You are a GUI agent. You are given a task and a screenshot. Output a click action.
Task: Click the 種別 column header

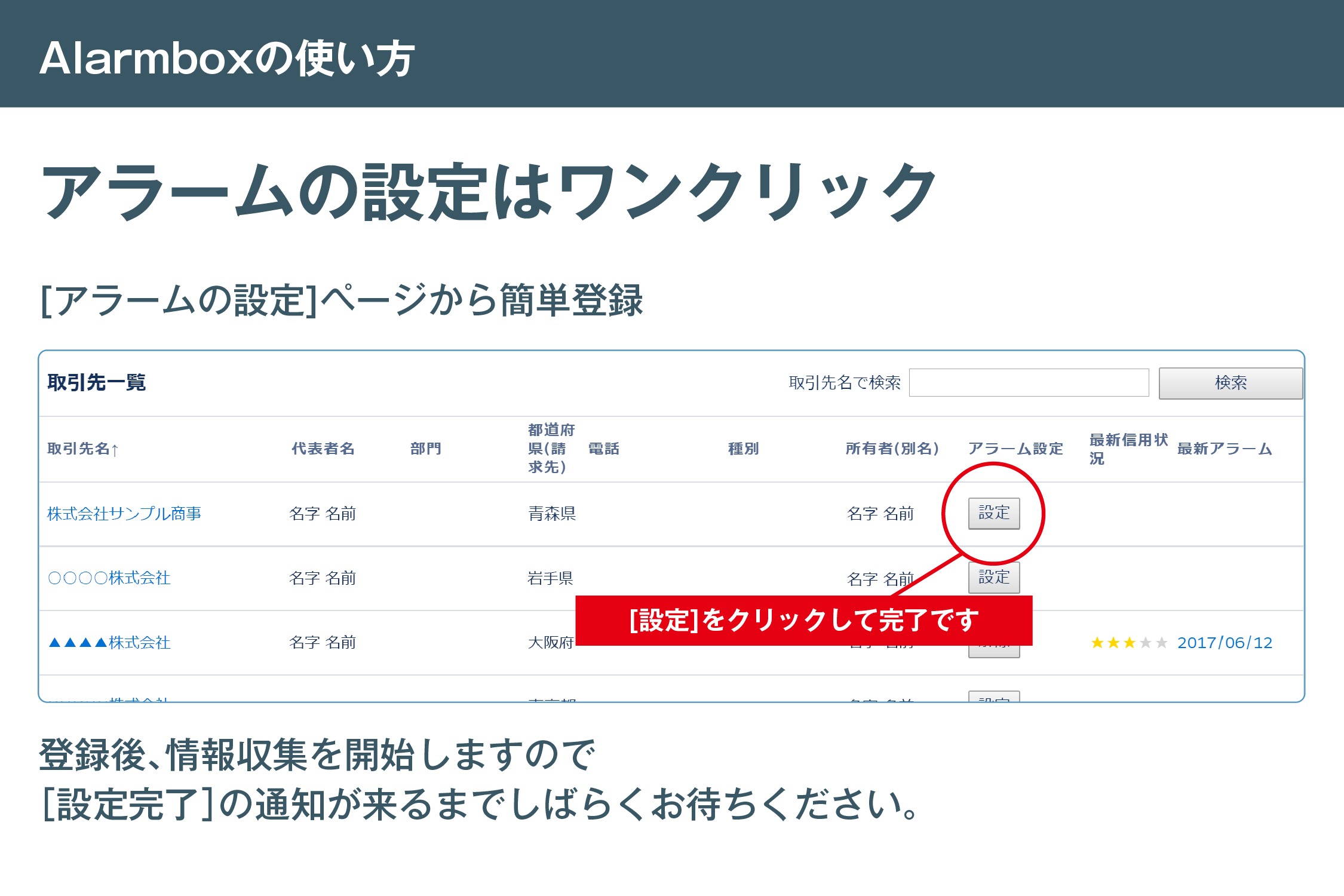click(x=744, y=449)
